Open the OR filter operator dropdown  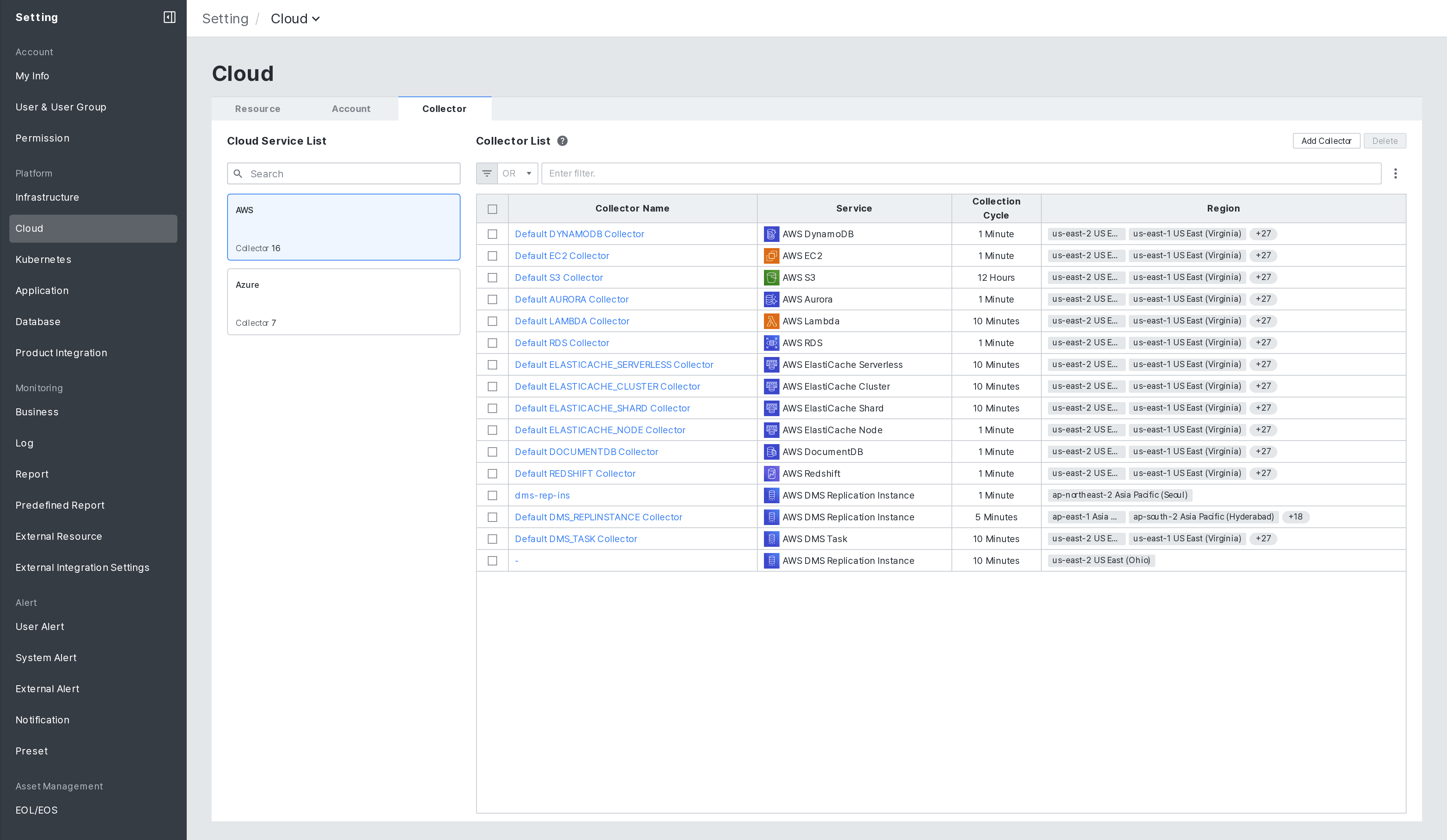tap(517, 173)
